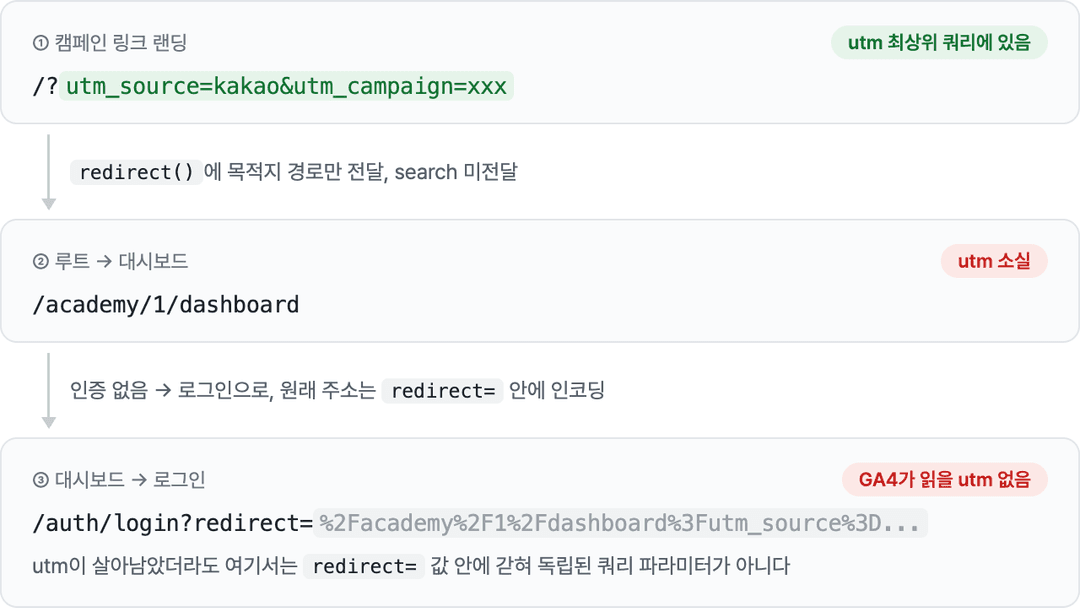This screenshot has width=1080, height=608.
Task: Select the red 'utm 소실' badge
Action: point(994,261)
